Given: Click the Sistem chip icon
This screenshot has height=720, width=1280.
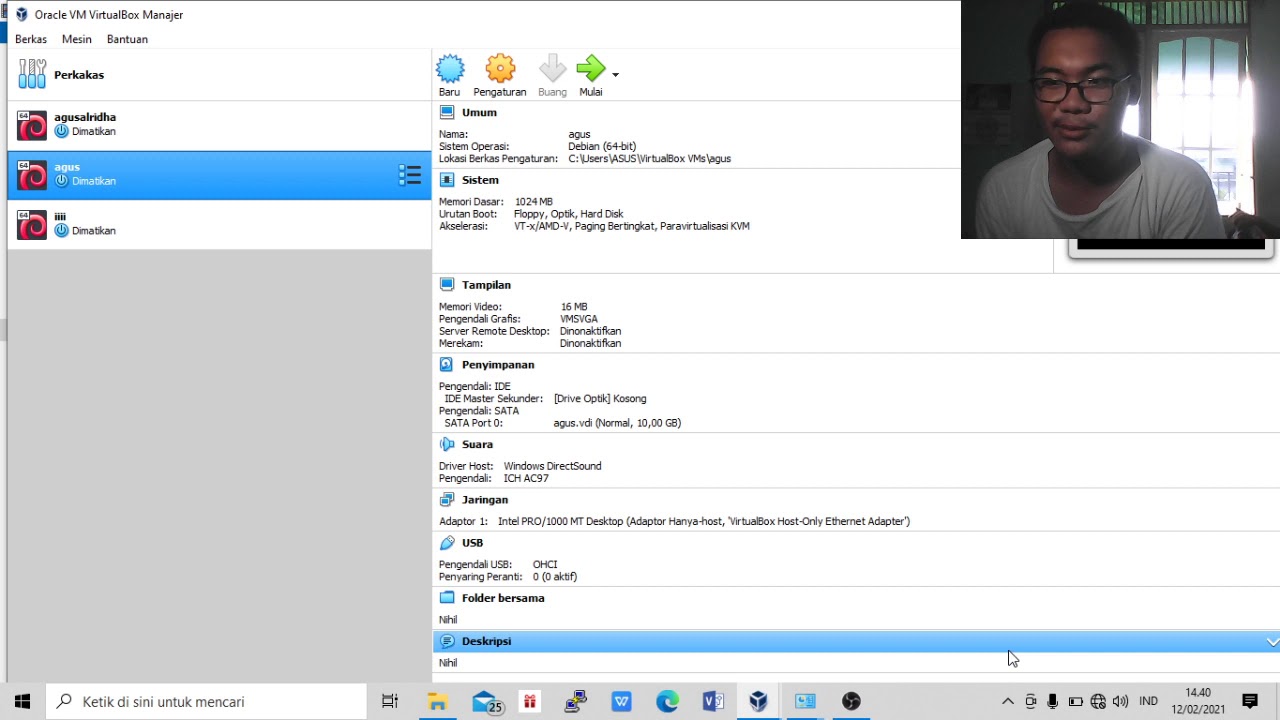Looking at the screenshot, I should click(446, 180).
